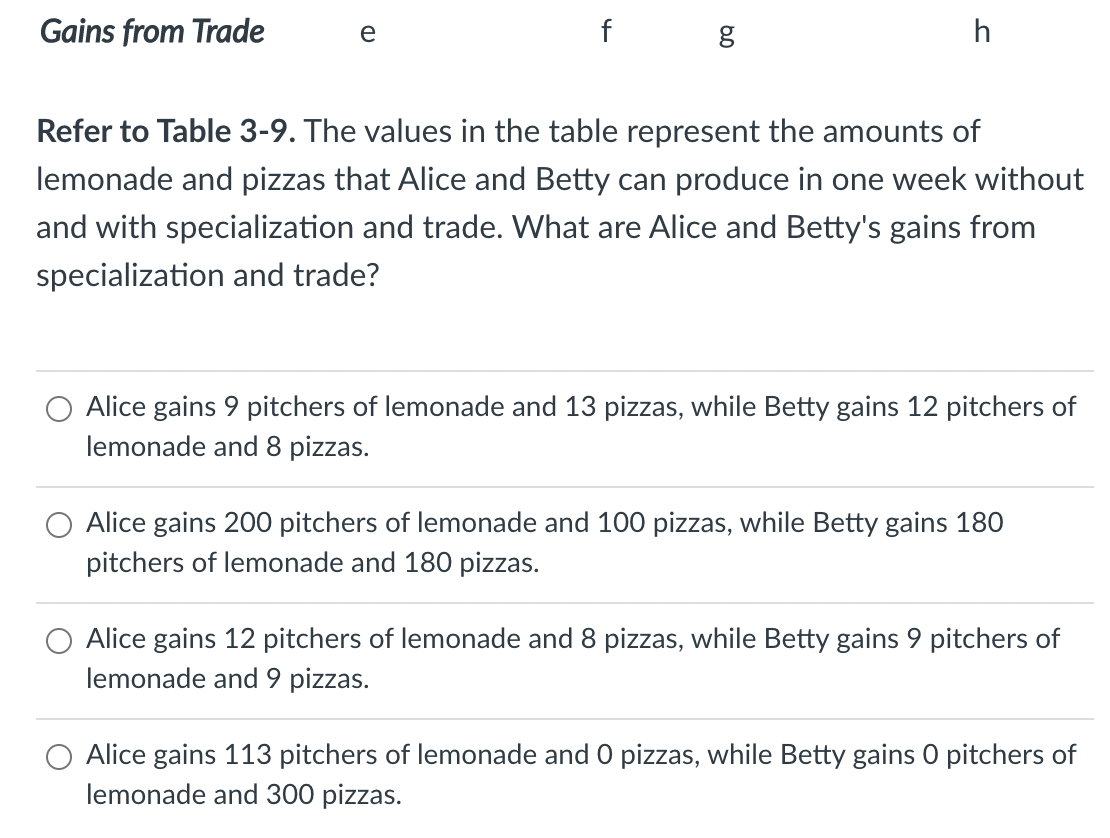Click answer text 'Alice gains 12 pitchers of lemonade'
Image resolution: width=1110 pixels, height=838 pixels.
(x=275, y=638)
